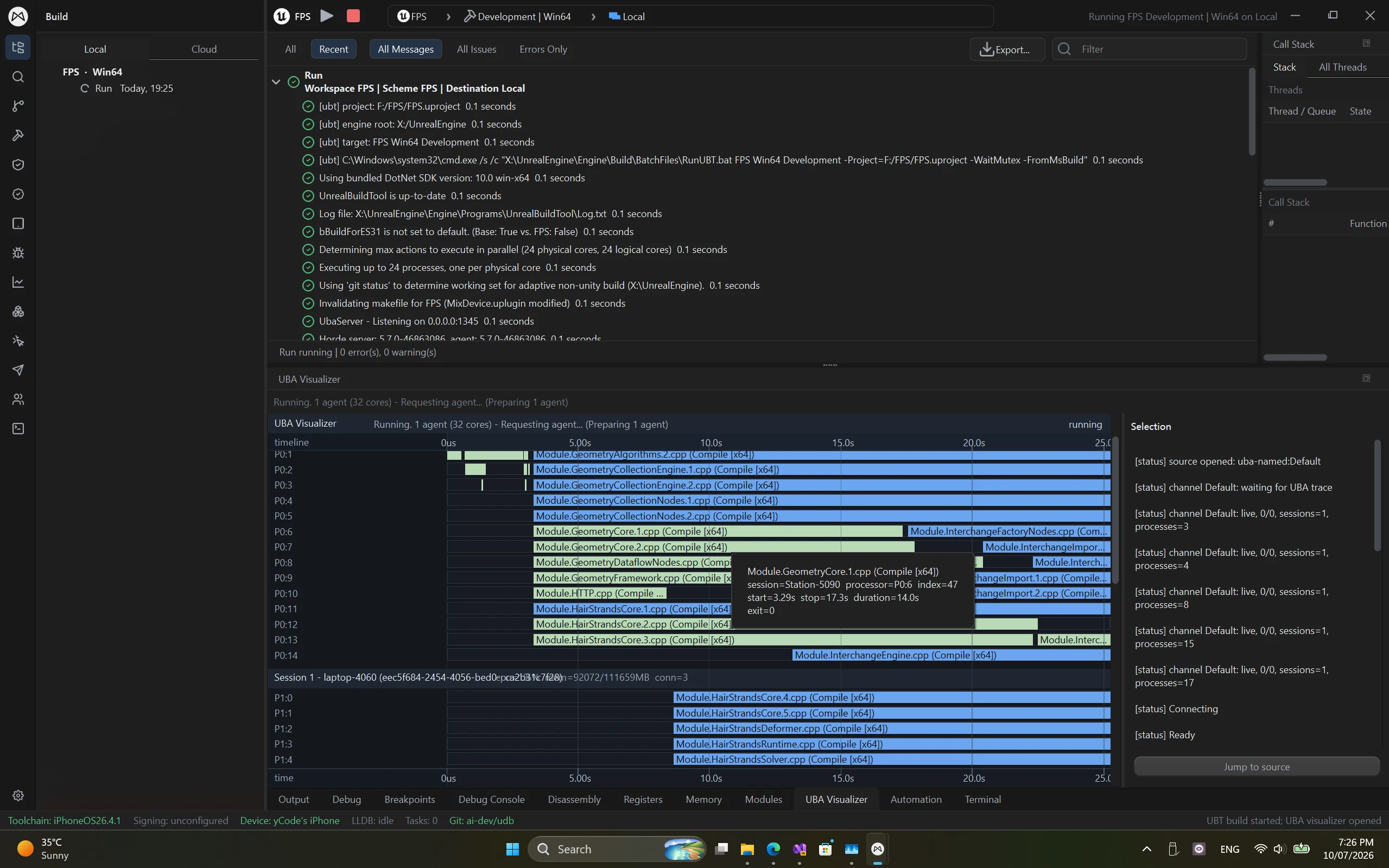Switch to the Cloud builds tab

204,49
